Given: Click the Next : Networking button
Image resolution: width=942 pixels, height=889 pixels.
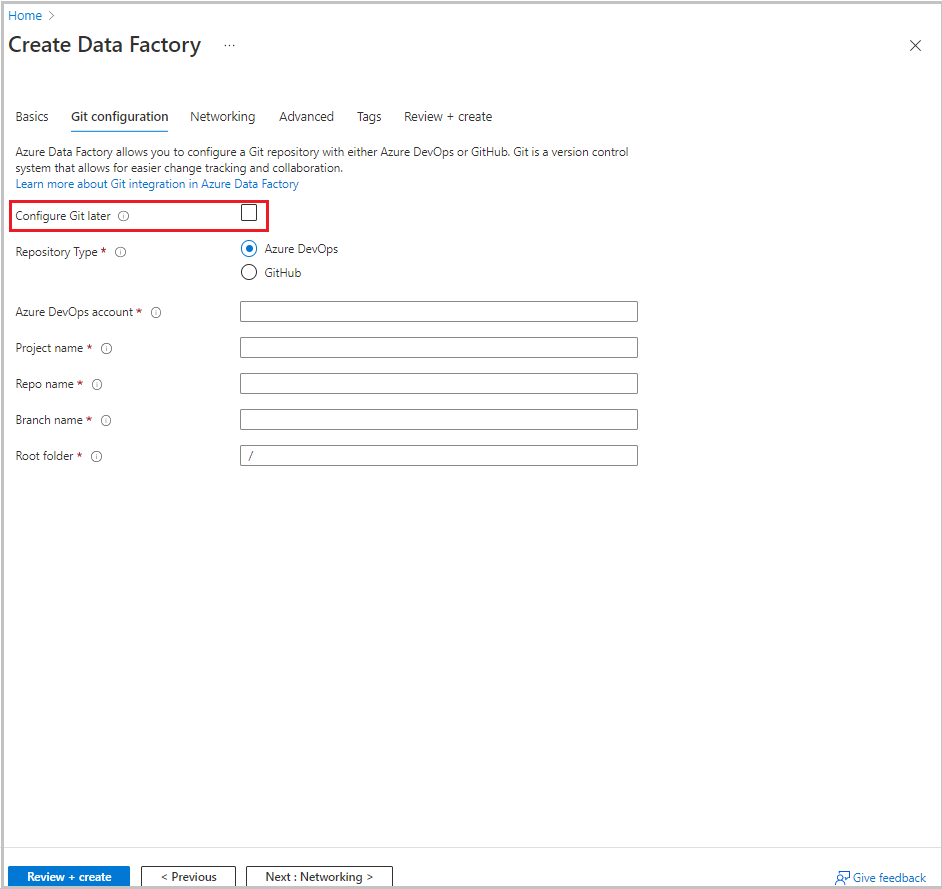Looking at the screenshot, I should [x=319, y=876].
